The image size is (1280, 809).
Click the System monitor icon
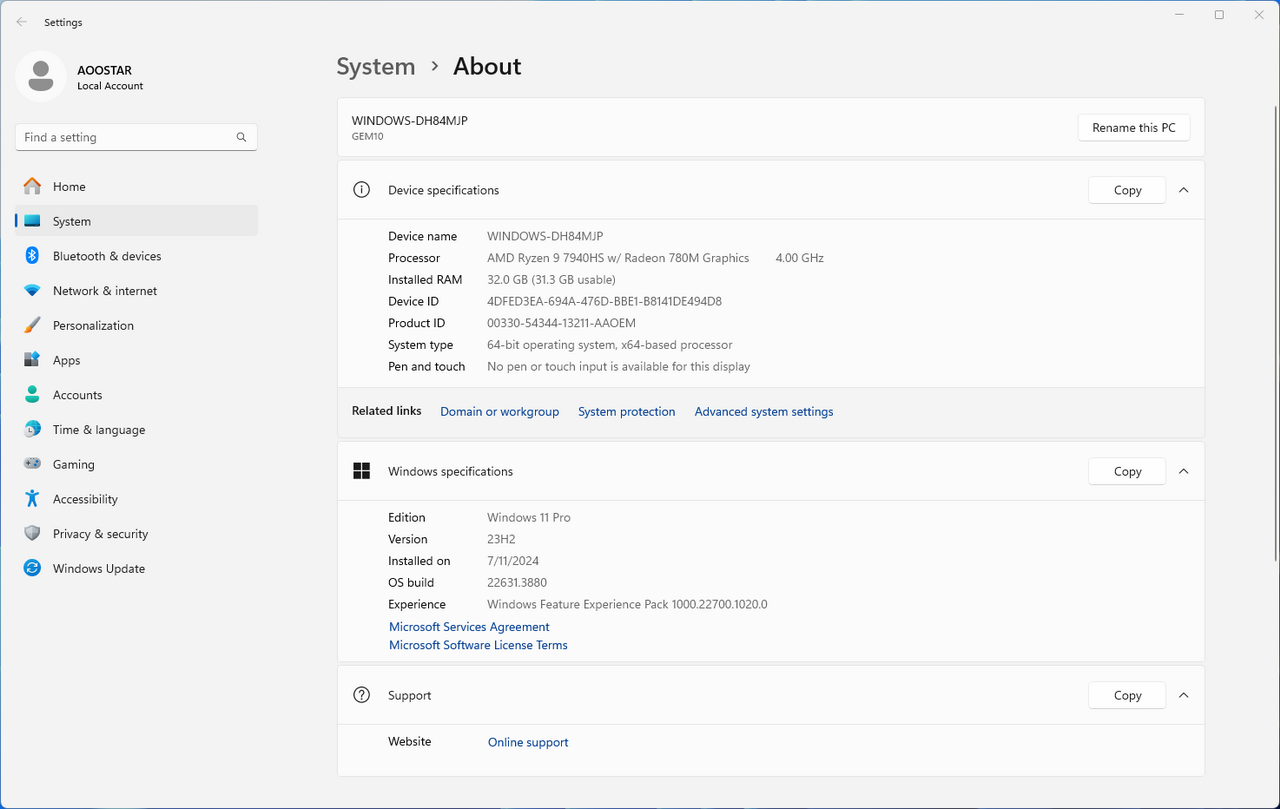point(33,221)
